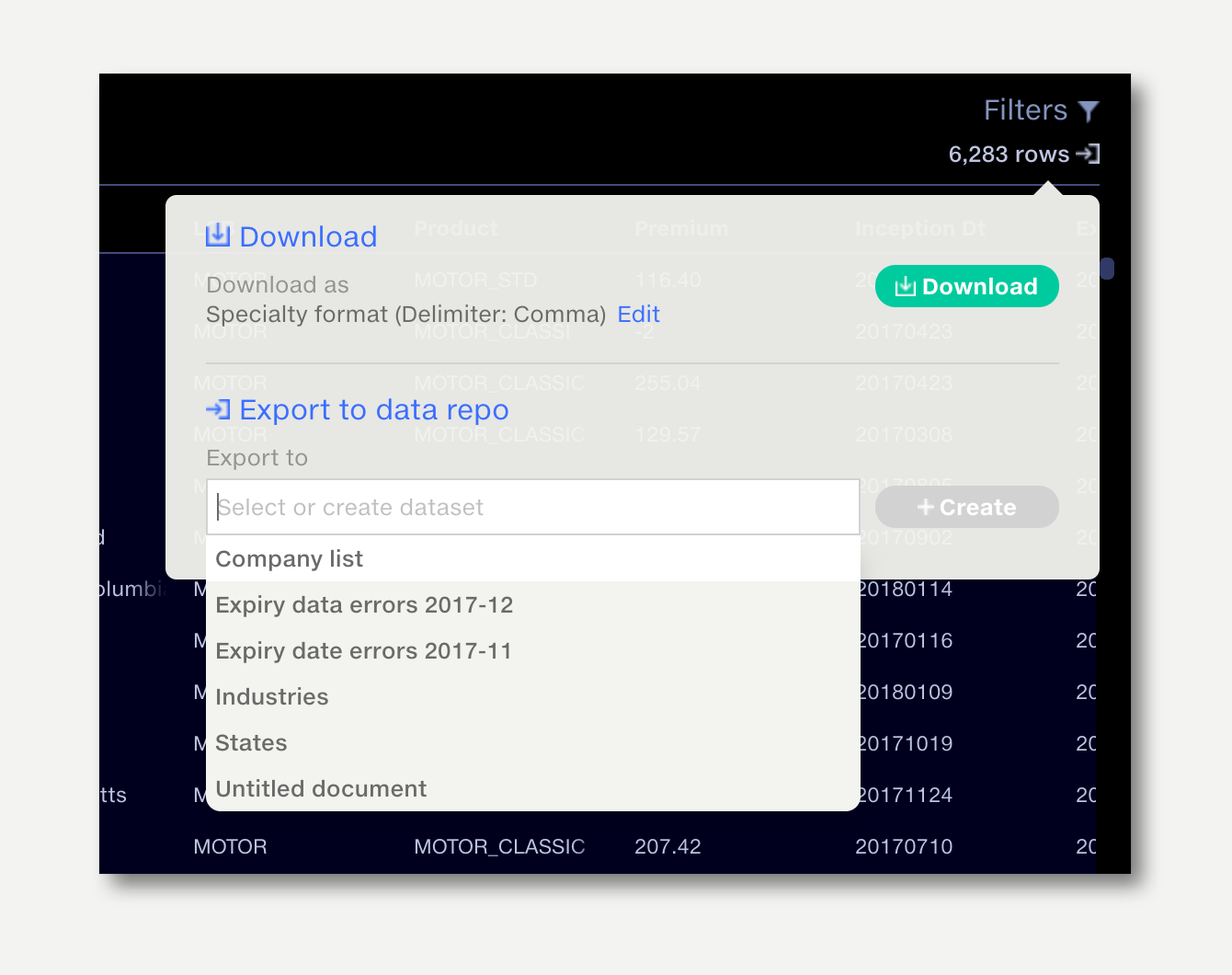The width and height of the screenshot is (1232, 975).
Task: Open the Filters funnel icon
Action: click(1089, 111)
